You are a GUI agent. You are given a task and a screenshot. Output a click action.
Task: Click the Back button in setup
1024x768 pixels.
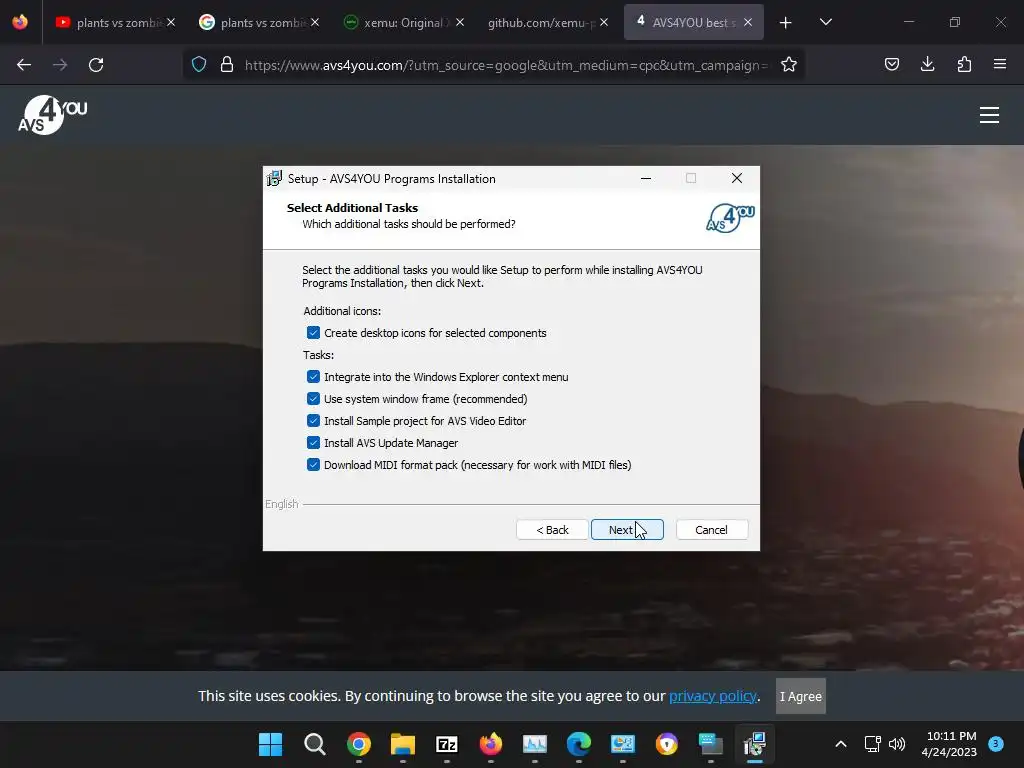point(552,530)
